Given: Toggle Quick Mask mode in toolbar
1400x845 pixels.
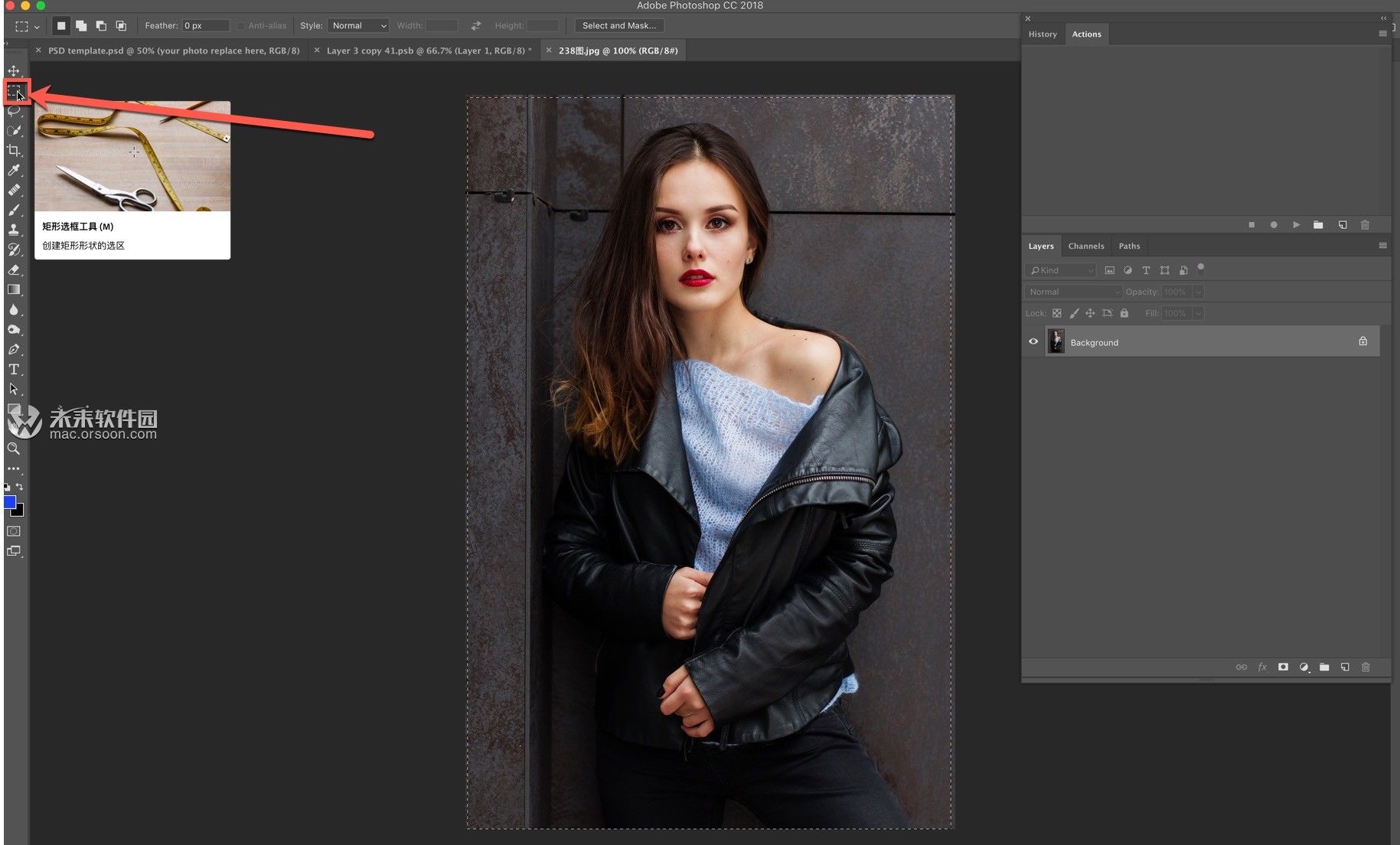Looking at the screenshot, I should click(x=14, y=531).
